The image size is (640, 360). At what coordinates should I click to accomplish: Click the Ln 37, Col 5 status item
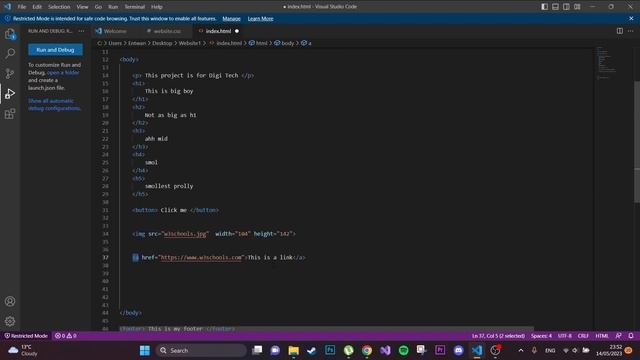tap(498, 336)
